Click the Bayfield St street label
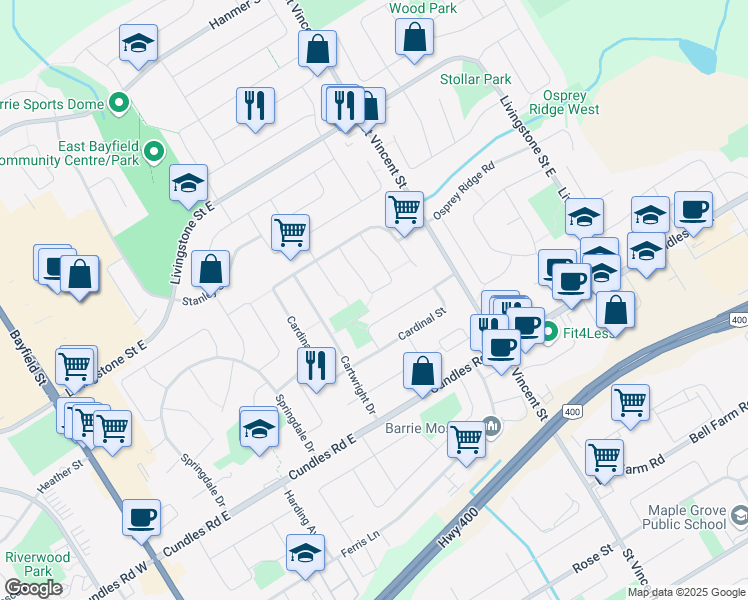Screen dimensions: 748x600 [28, 357]
